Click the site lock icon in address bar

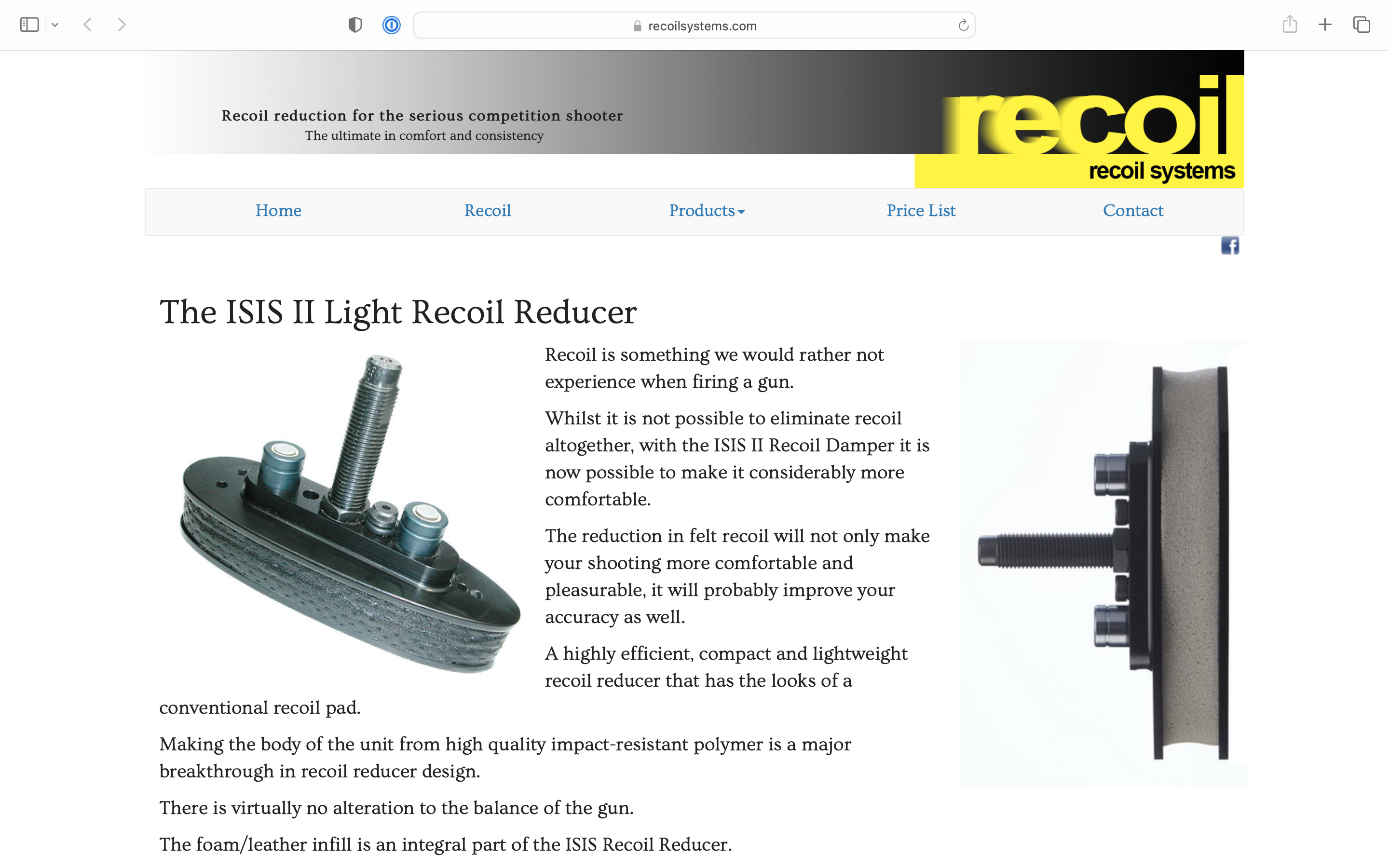tap(637, 26)
